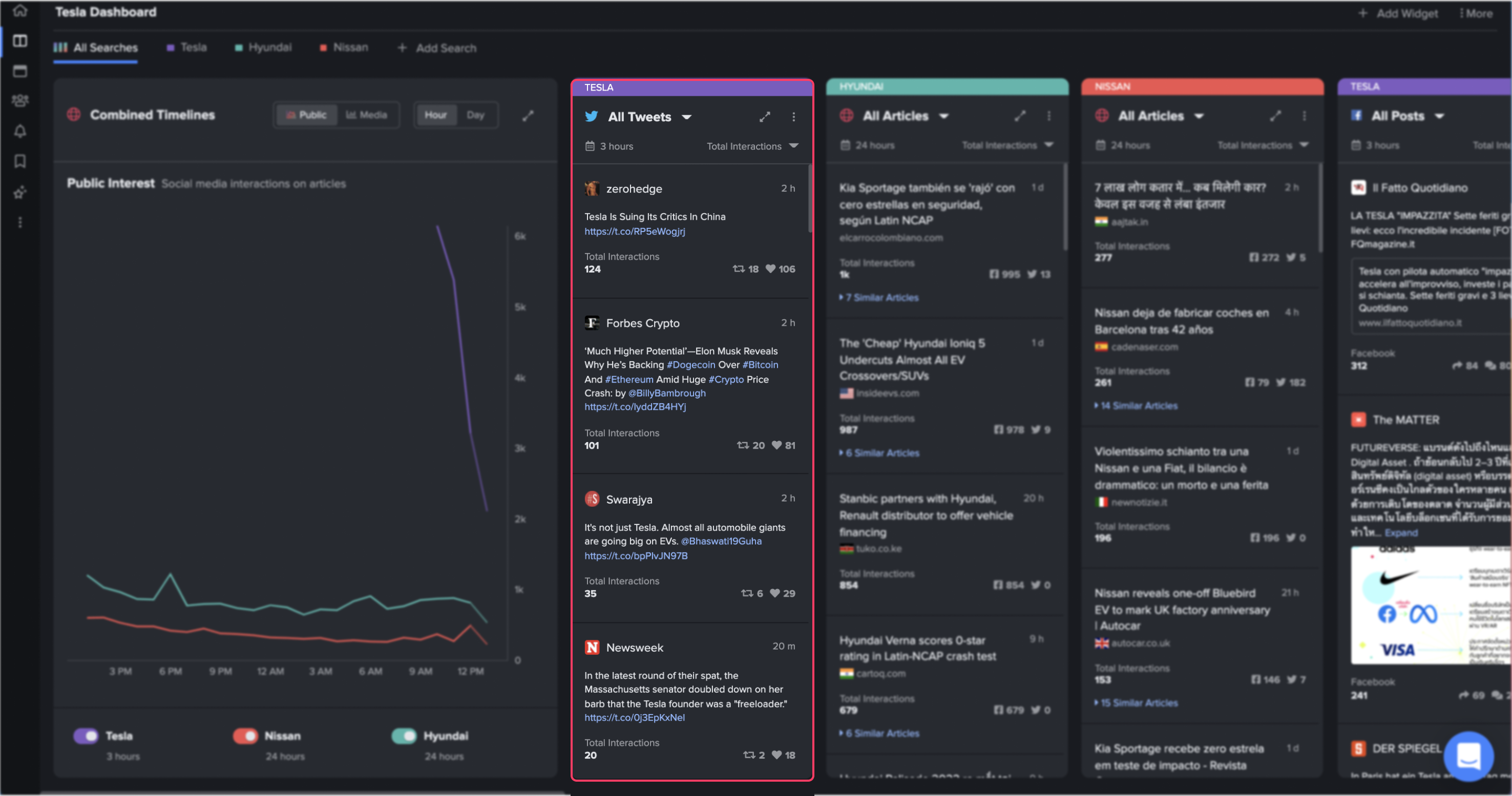1512x796 pixels.
Task: Click the heart icon on the zerohedge tweet
Action: [770, 269]
